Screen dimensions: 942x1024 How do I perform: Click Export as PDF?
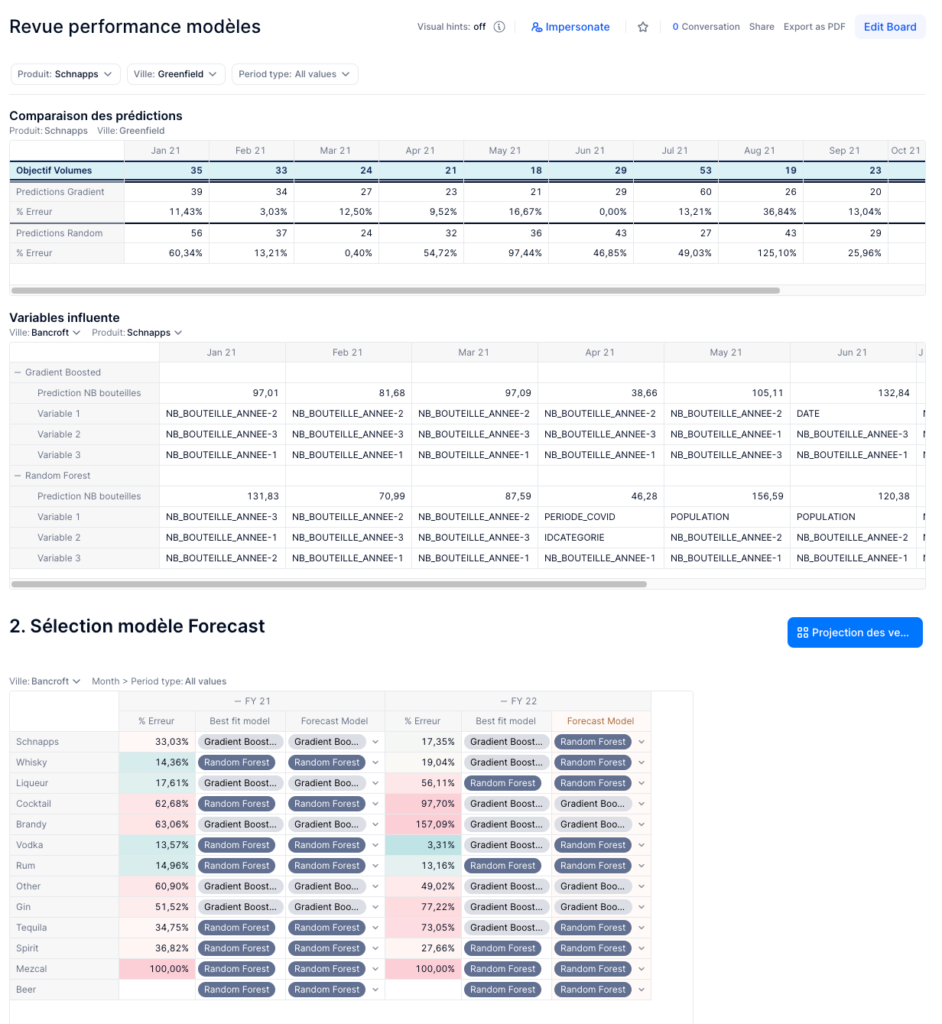tap(813, 27)
